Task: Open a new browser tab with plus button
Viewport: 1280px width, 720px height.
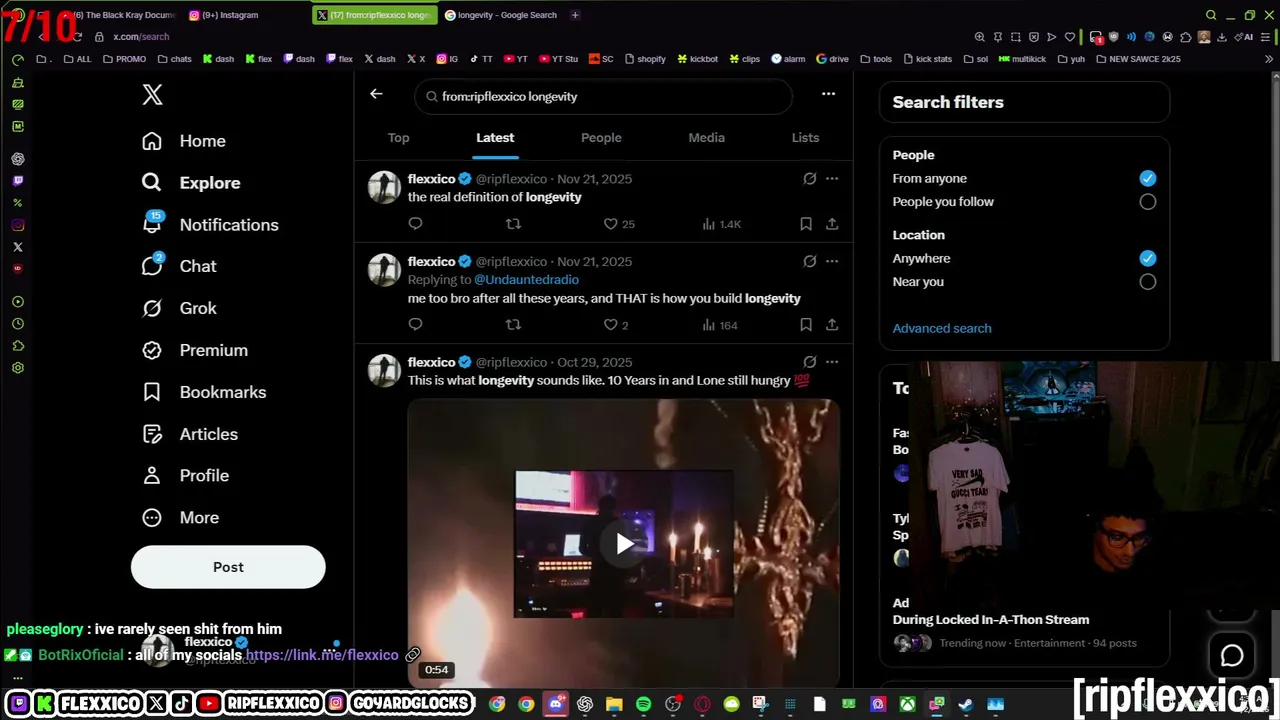Action: [x=575, y=15]
